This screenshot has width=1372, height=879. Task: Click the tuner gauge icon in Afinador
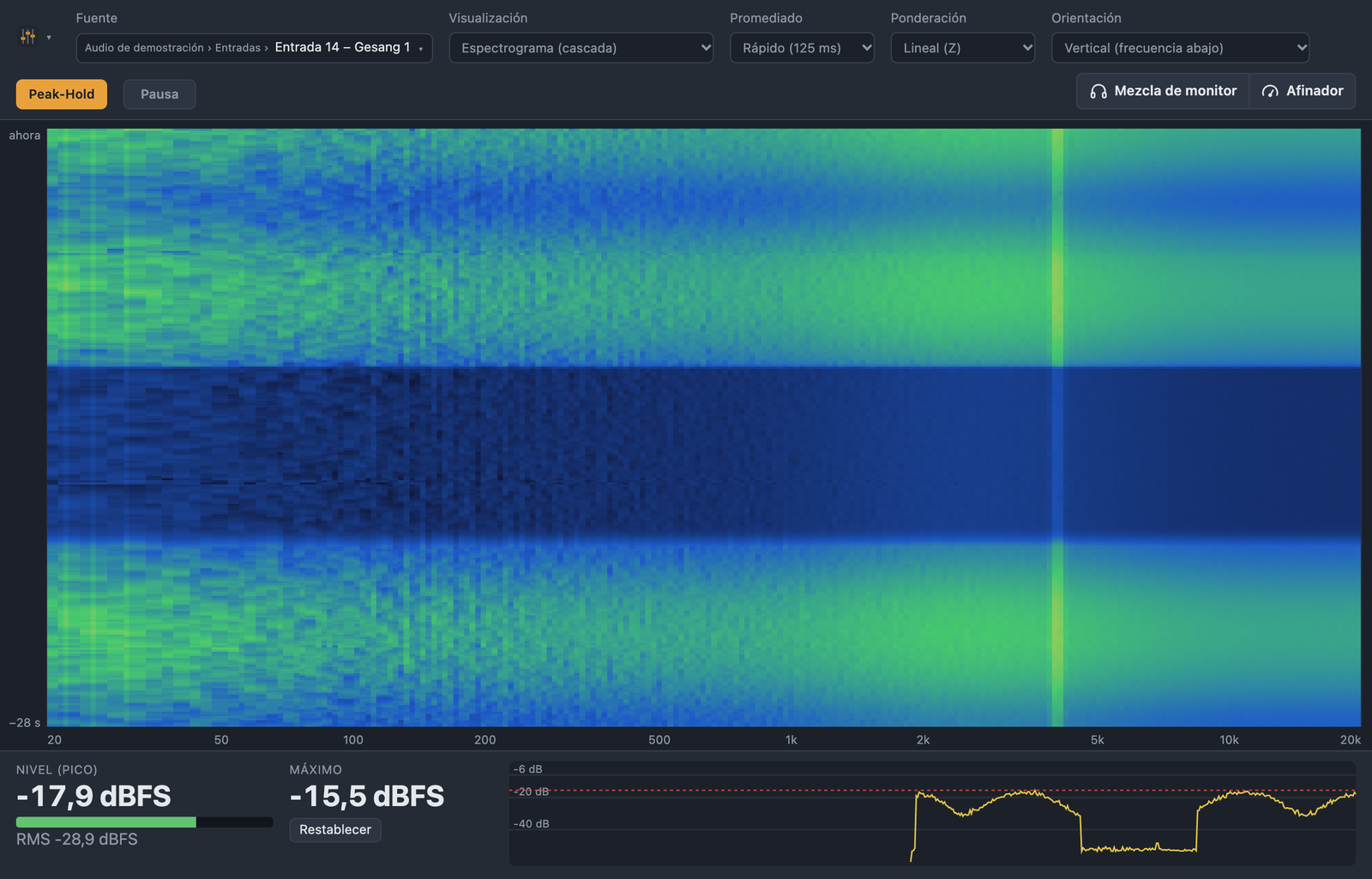[1270, 91]
